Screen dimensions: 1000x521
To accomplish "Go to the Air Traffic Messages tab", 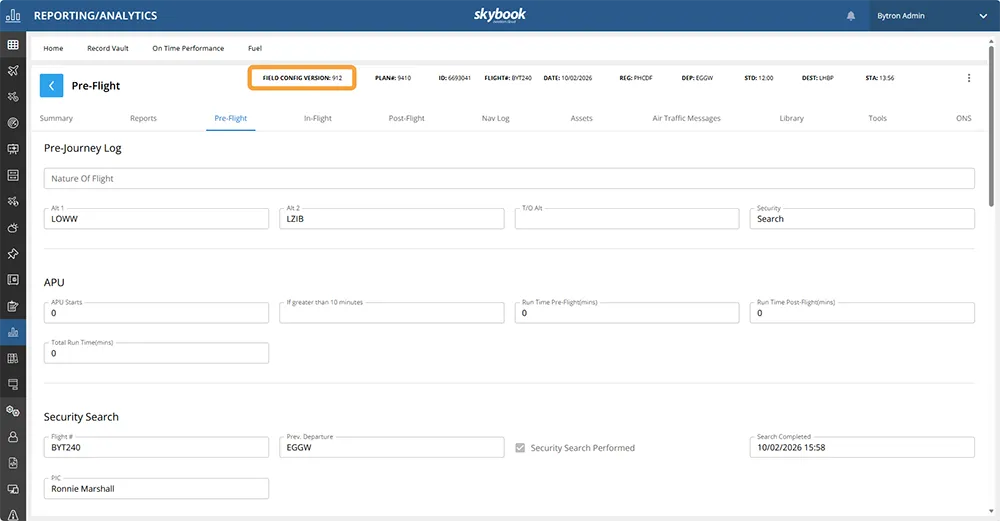I will (x=686, y=118).
